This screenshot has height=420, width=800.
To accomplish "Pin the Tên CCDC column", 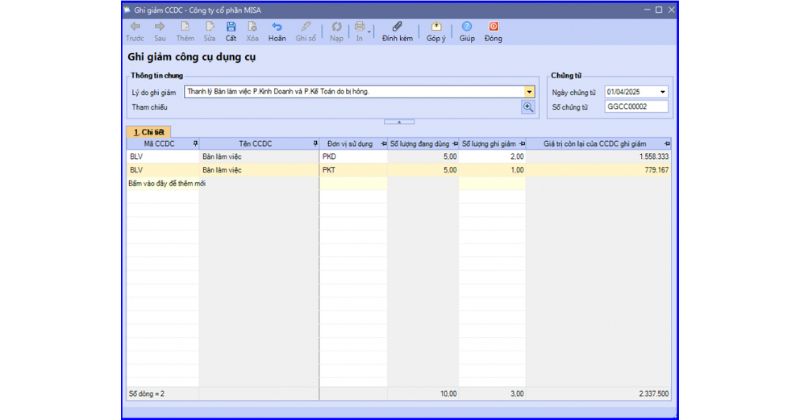I will coord(315,144).
